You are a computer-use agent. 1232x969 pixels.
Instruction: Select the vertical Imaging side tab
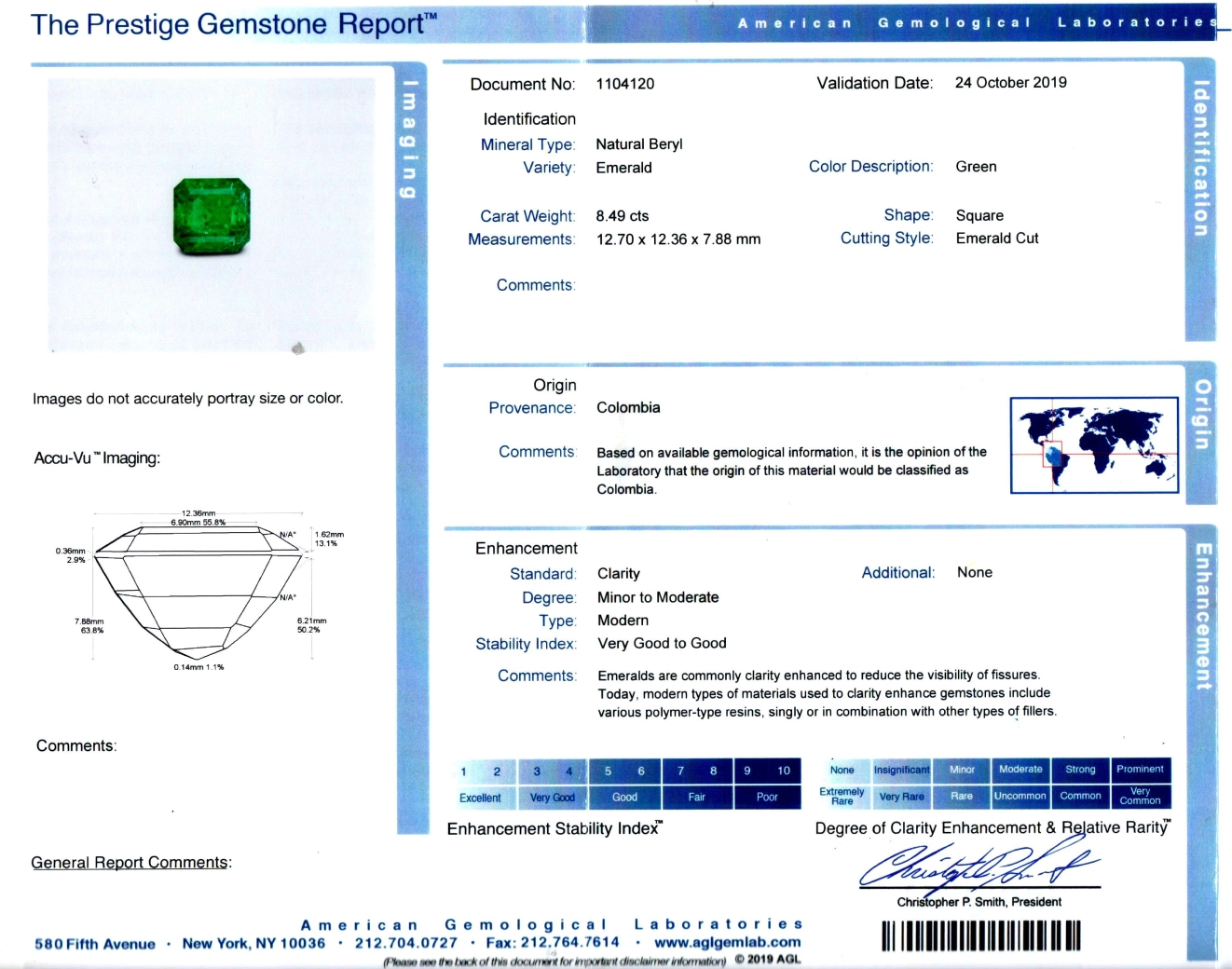408,140
